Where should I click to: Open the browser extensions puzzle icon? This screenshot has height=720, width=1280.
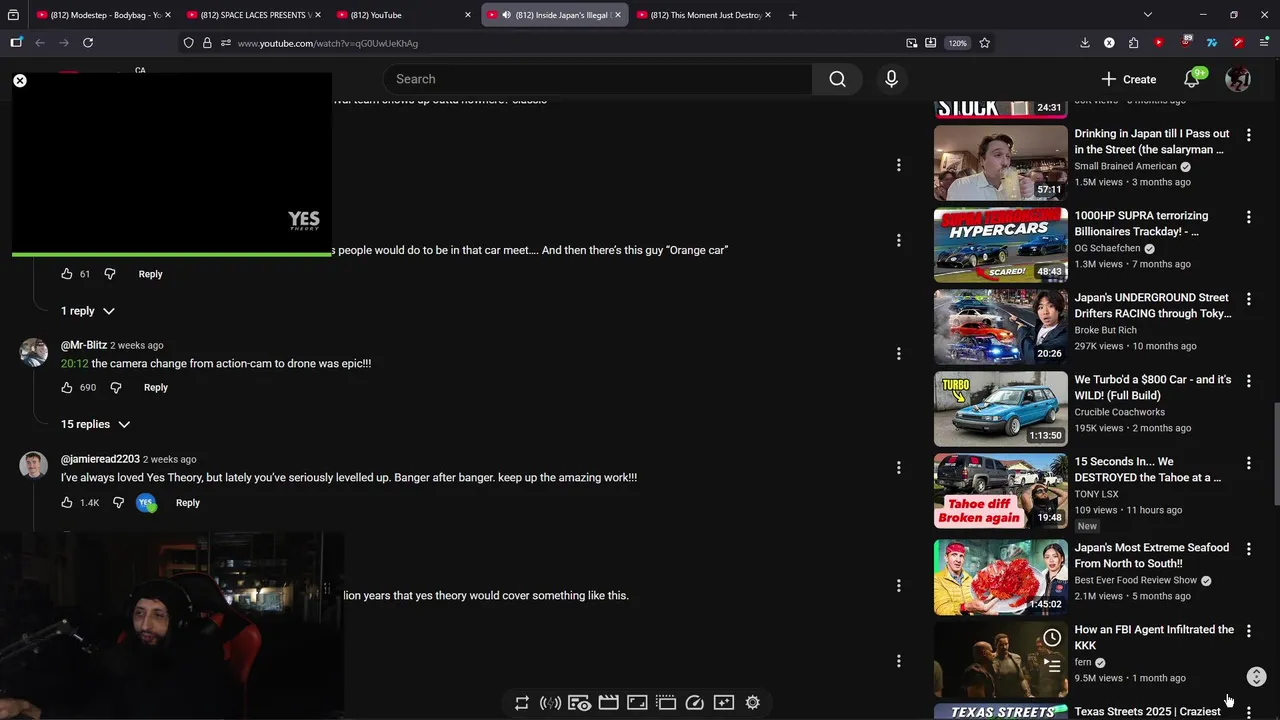point(1133,43)
